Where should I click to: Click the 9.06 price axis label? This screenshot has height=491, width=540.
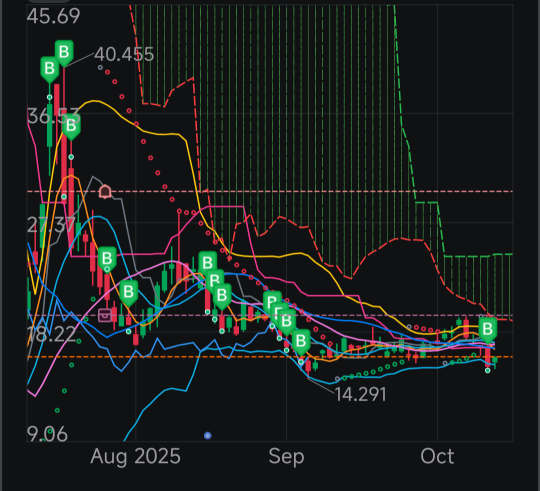48,434
